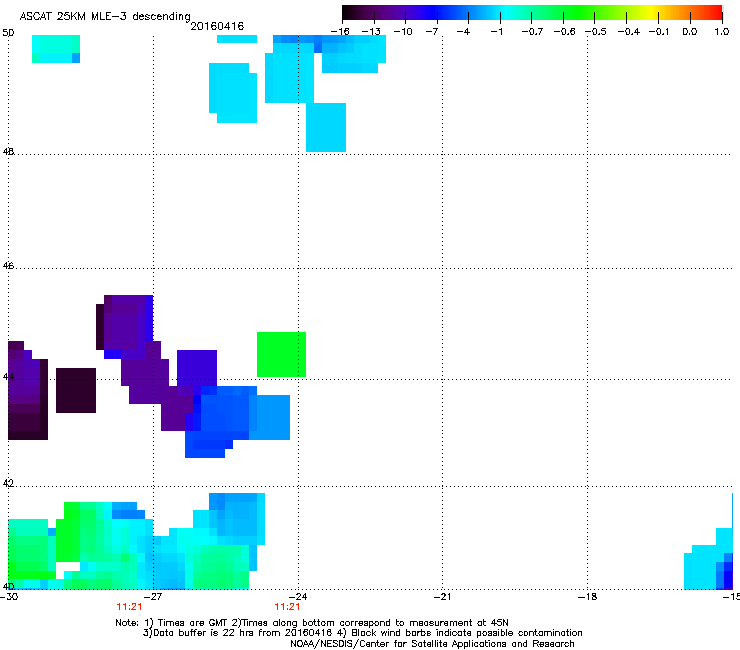
Task: Click the "-13" color scale label
Action: click(371, 32)
